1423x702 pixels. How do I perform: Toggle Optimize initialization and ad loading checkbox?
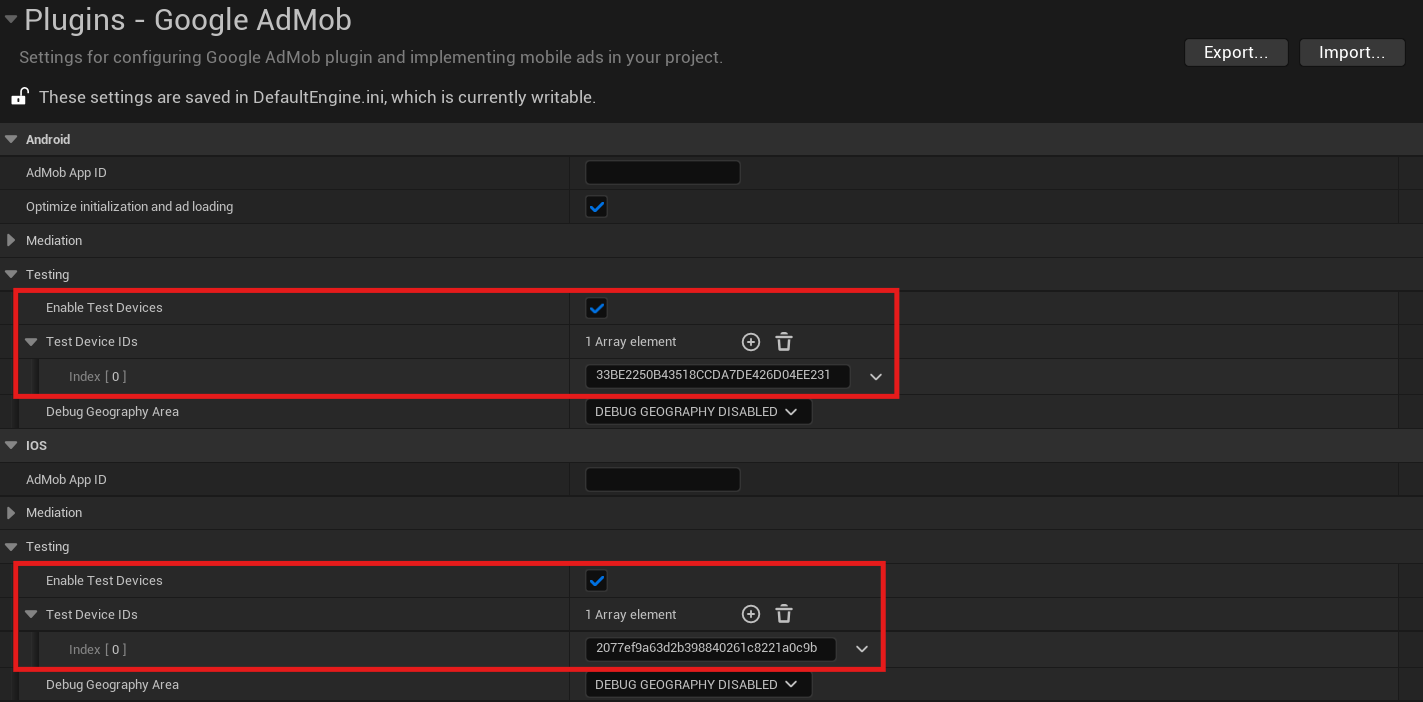[x=597, y=207]
